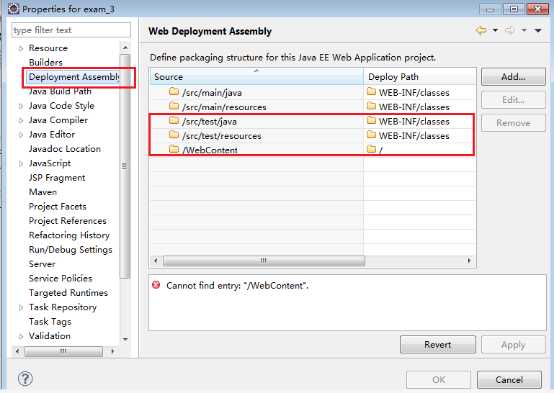Select Javadoc Location page
The height and width of the screenshot is (394, 554).
point(65,149)
